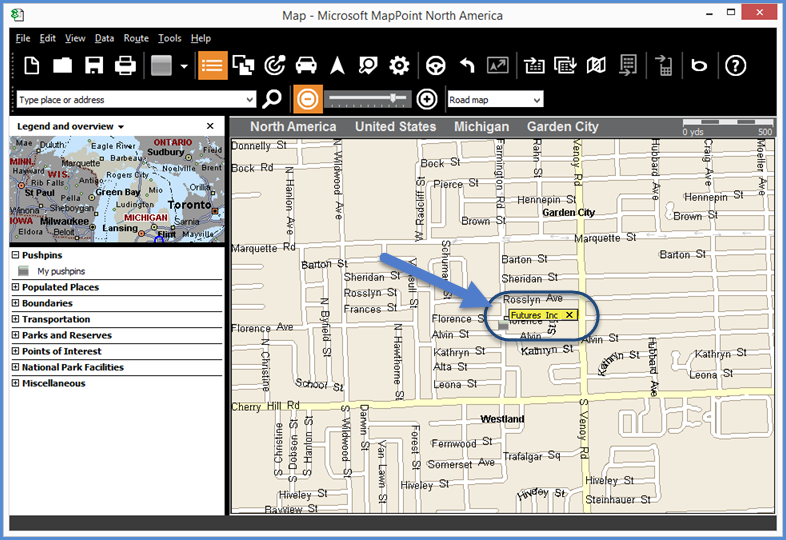Expand the National Park Facilities section
Viewport: 786px width, 540px height.
[x=16, y=367]
